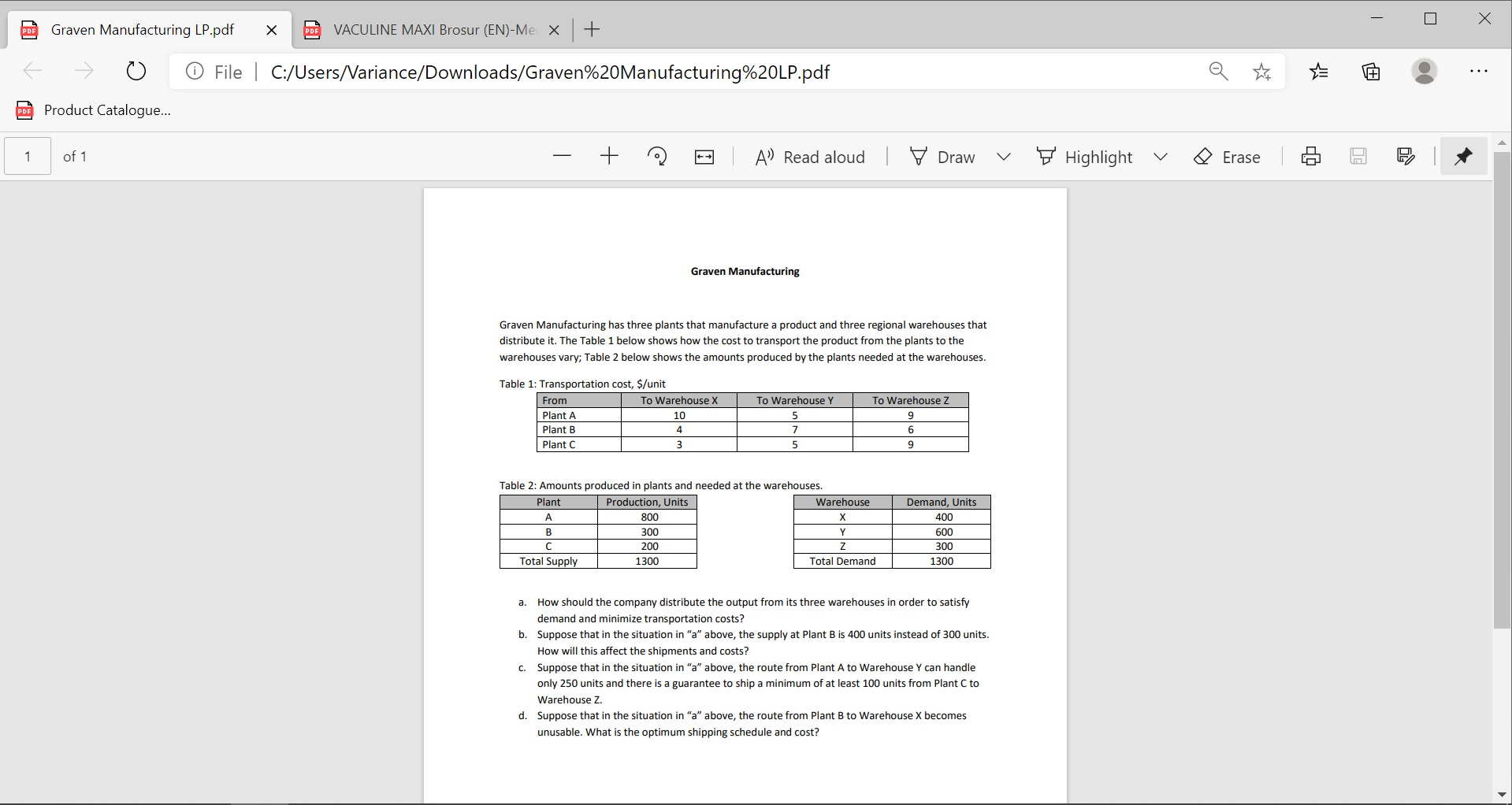Select the Graven Manufacturing LP.pdf tab
Screen dimensions: 1512x805
point(142,30)
